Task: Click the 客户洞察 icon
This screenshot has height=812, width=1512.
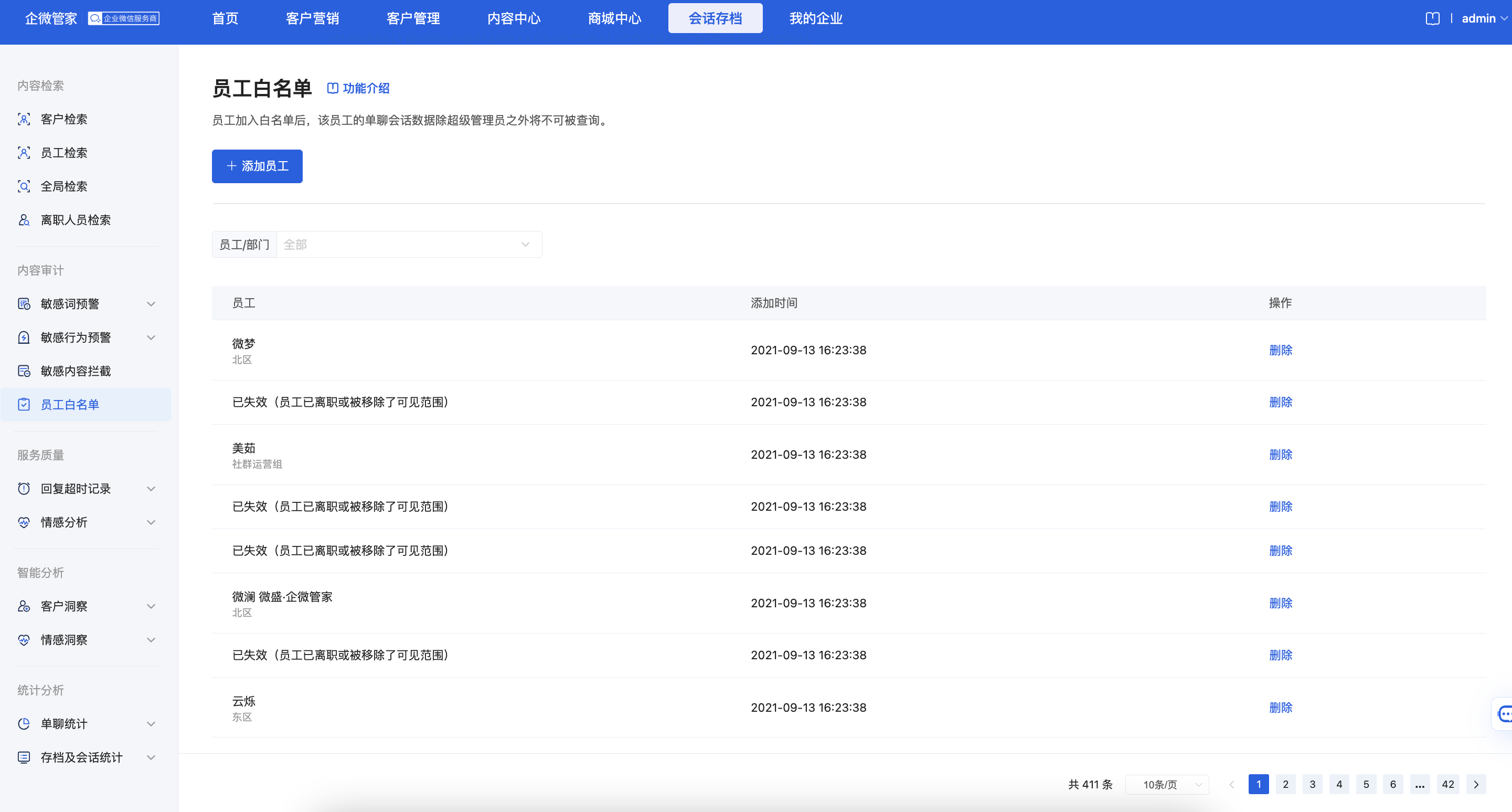Action: (24, 606)
